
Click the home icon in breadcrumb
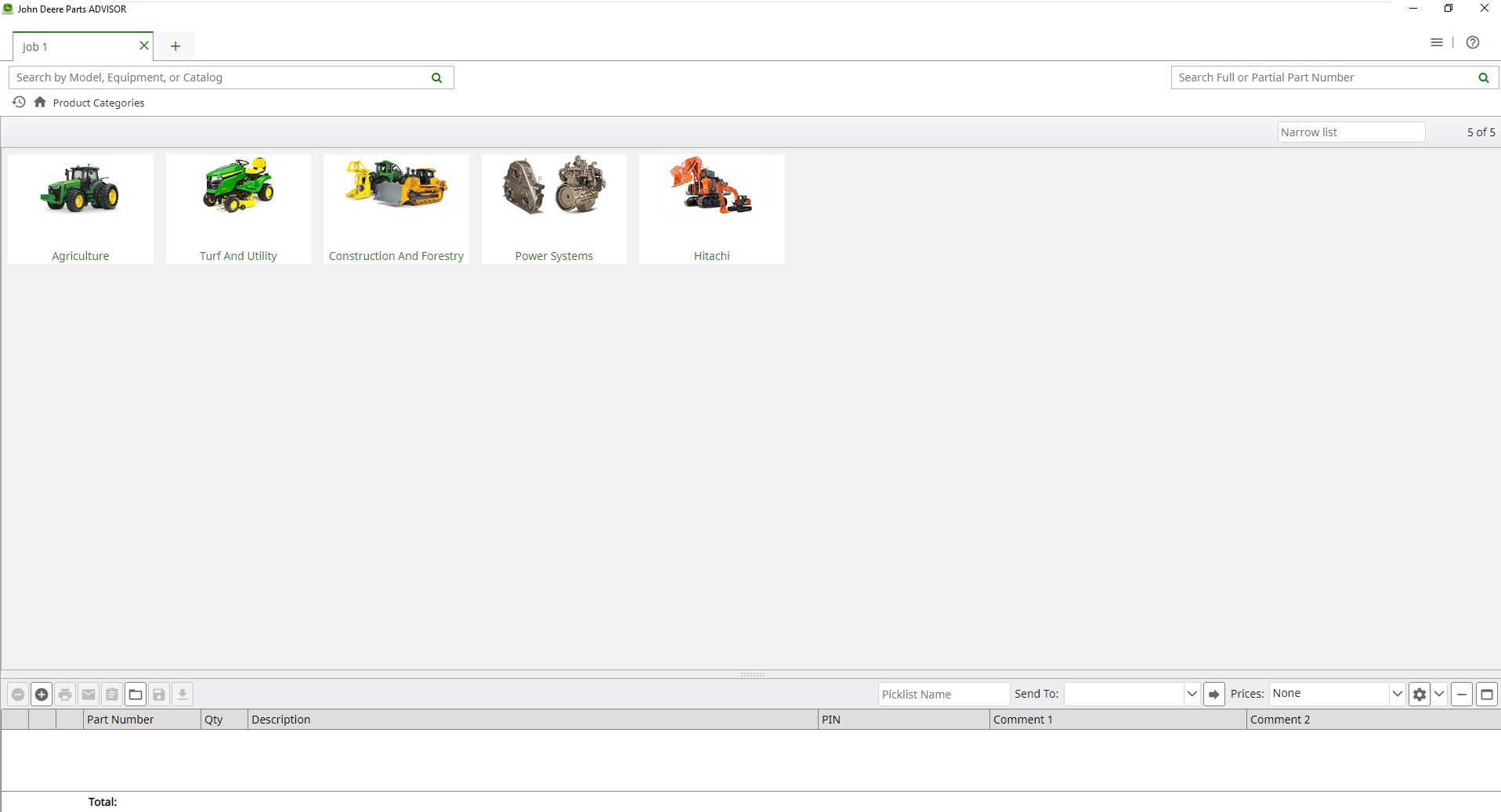click(40, 103)
